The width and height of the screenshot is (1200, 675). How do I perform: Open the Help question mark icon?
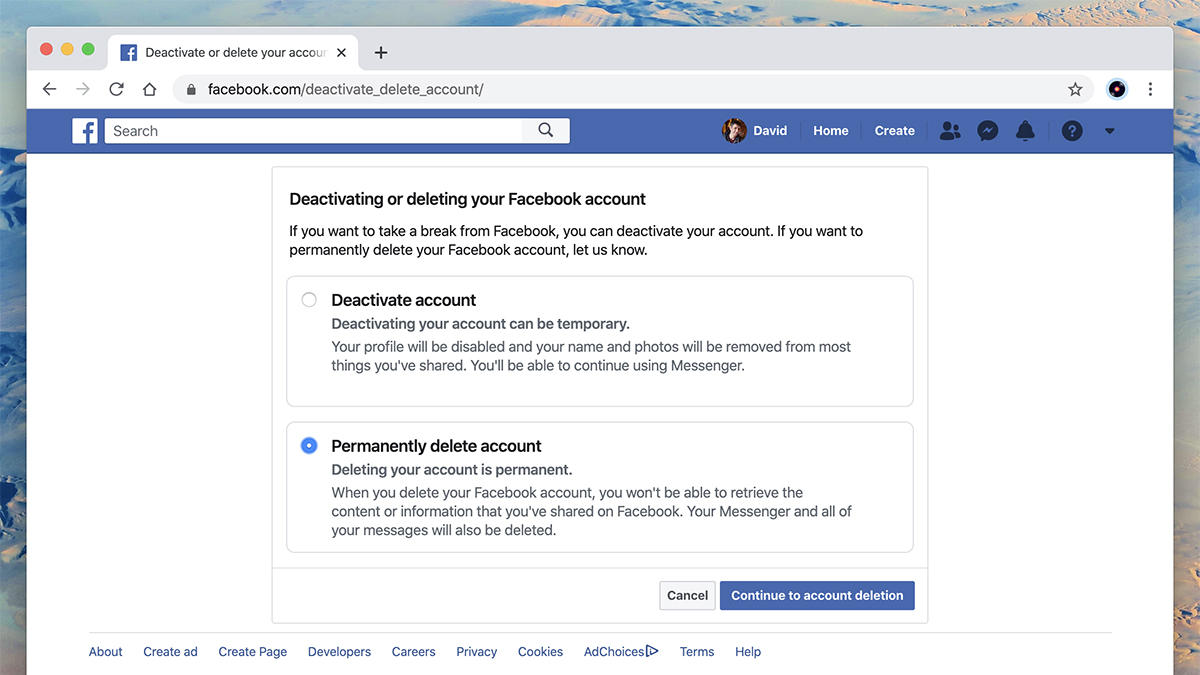[1072, 131]
